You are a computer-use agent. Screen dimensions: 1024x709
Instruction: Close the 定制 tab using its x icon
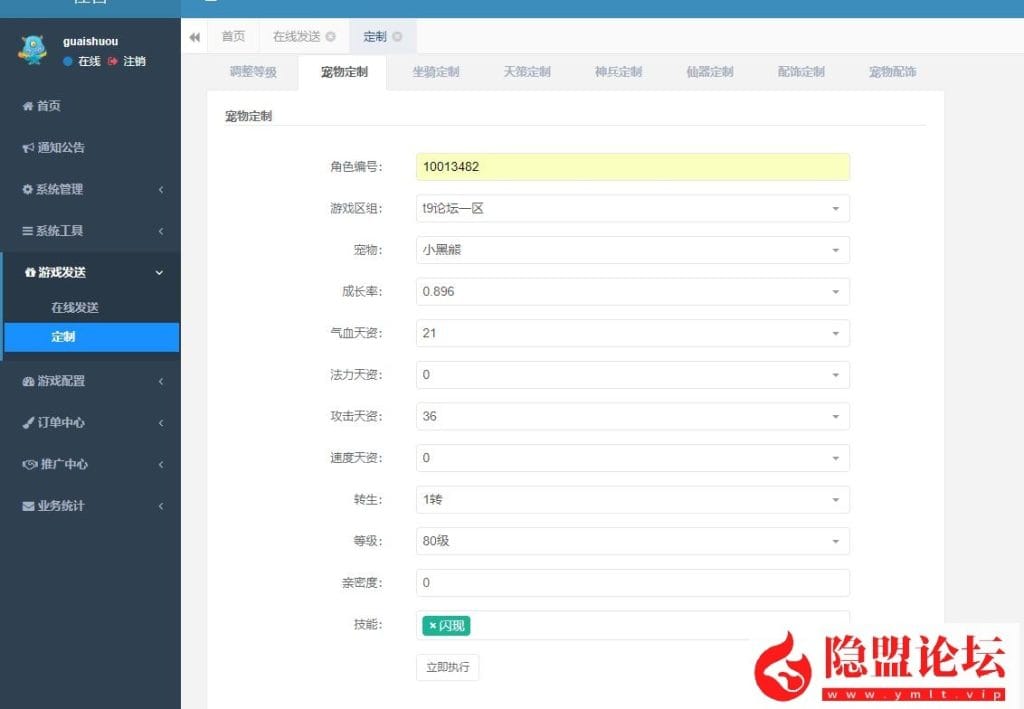point(397,37)
